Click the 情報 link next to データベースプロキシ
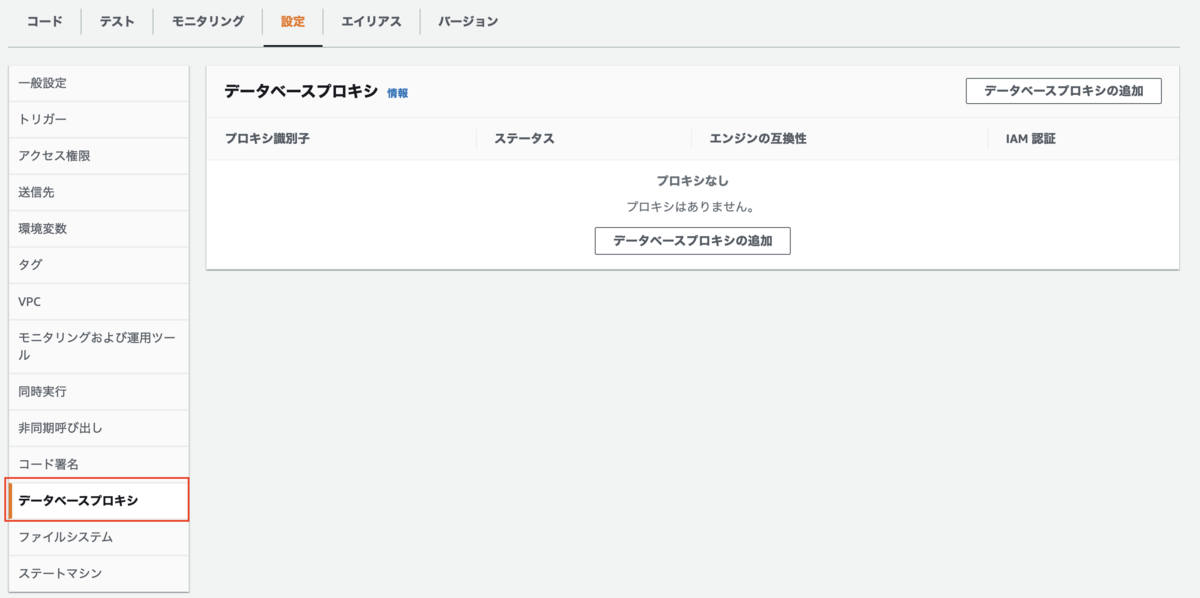1200x598 pixels. click(x=399, y=90)
